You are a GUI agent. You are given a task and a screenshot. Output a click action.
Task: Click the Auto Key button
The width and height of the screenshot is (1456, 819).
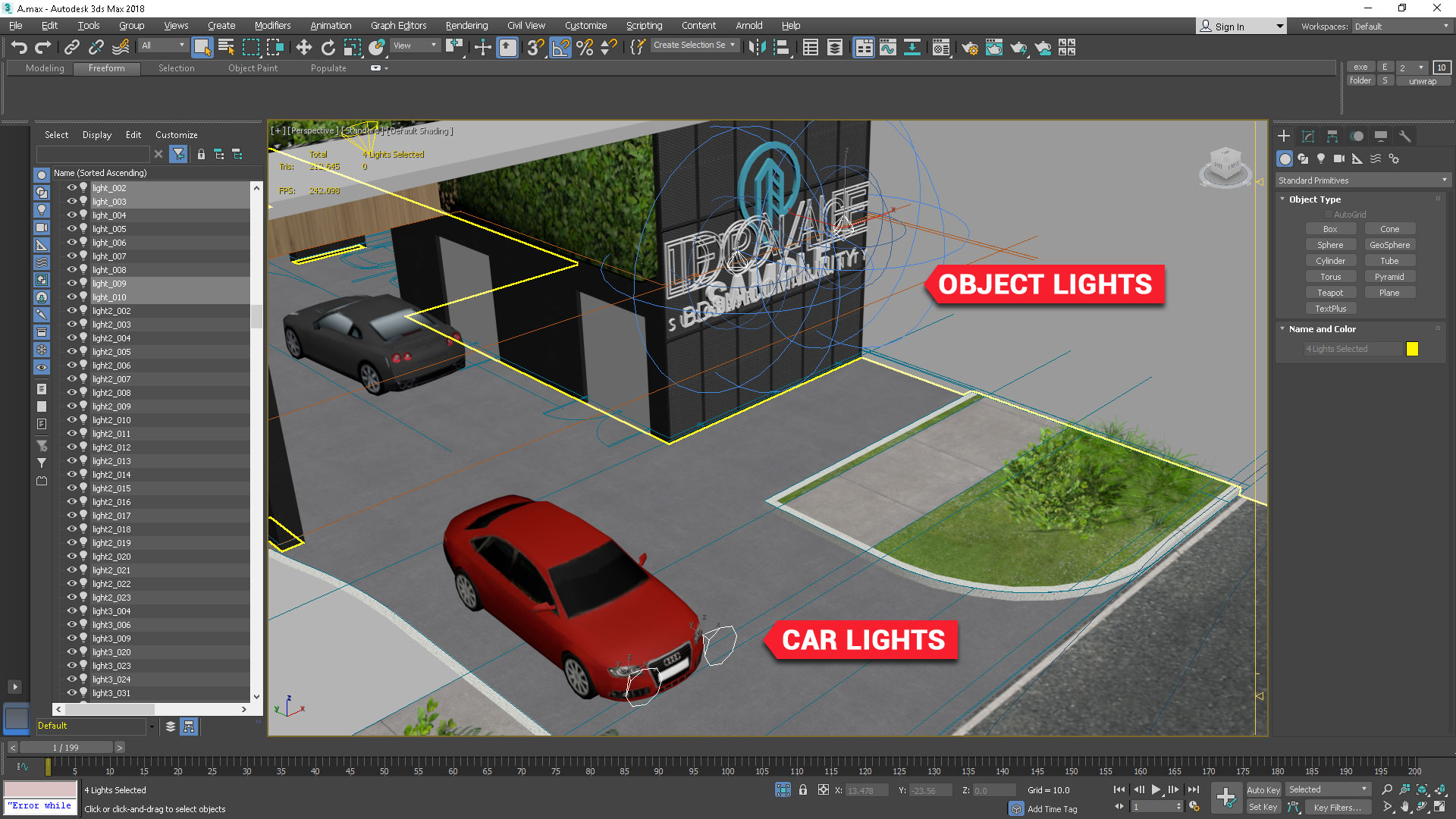pyautogui.click(x=1263, y=789)
